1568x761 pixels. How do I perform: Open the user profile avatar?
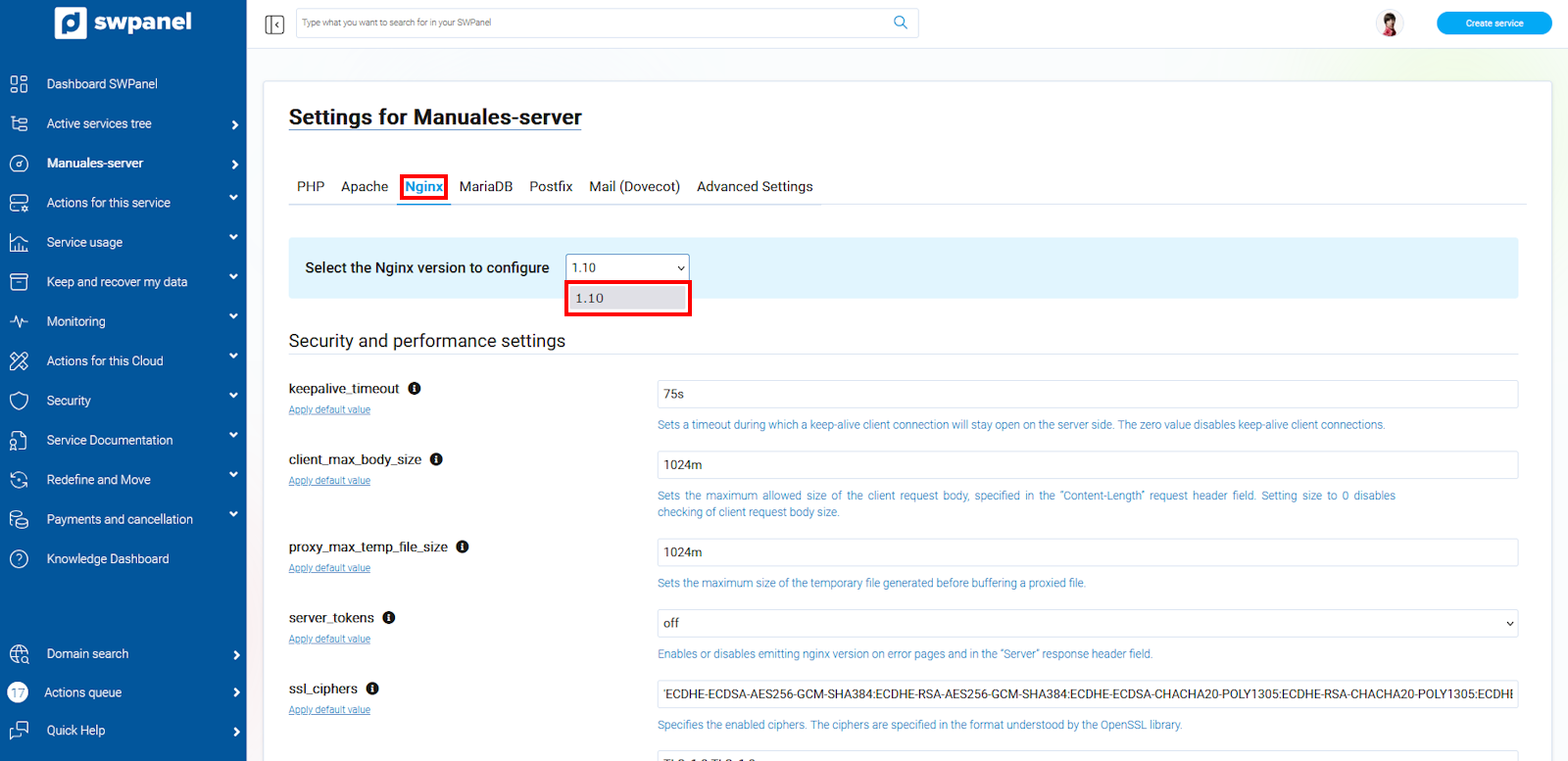coord(1389,24)
